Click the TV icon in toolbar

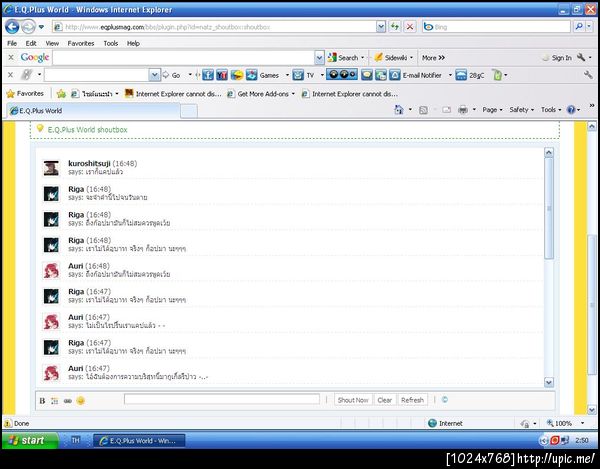pos(298,75)
